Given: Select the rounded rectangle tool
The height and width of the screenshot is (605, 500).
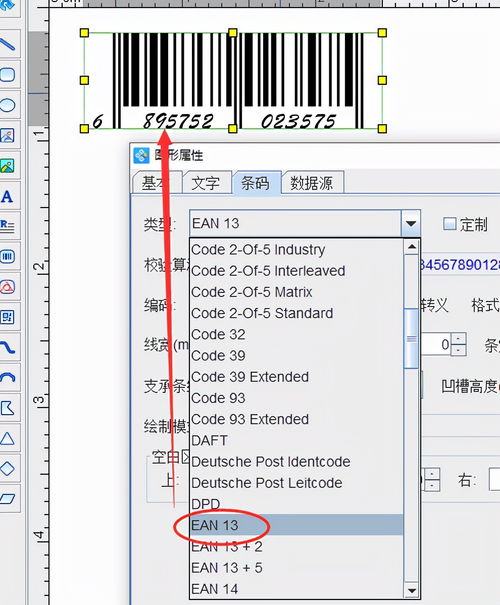Looking at the screenshot, I should coord(8,75).
